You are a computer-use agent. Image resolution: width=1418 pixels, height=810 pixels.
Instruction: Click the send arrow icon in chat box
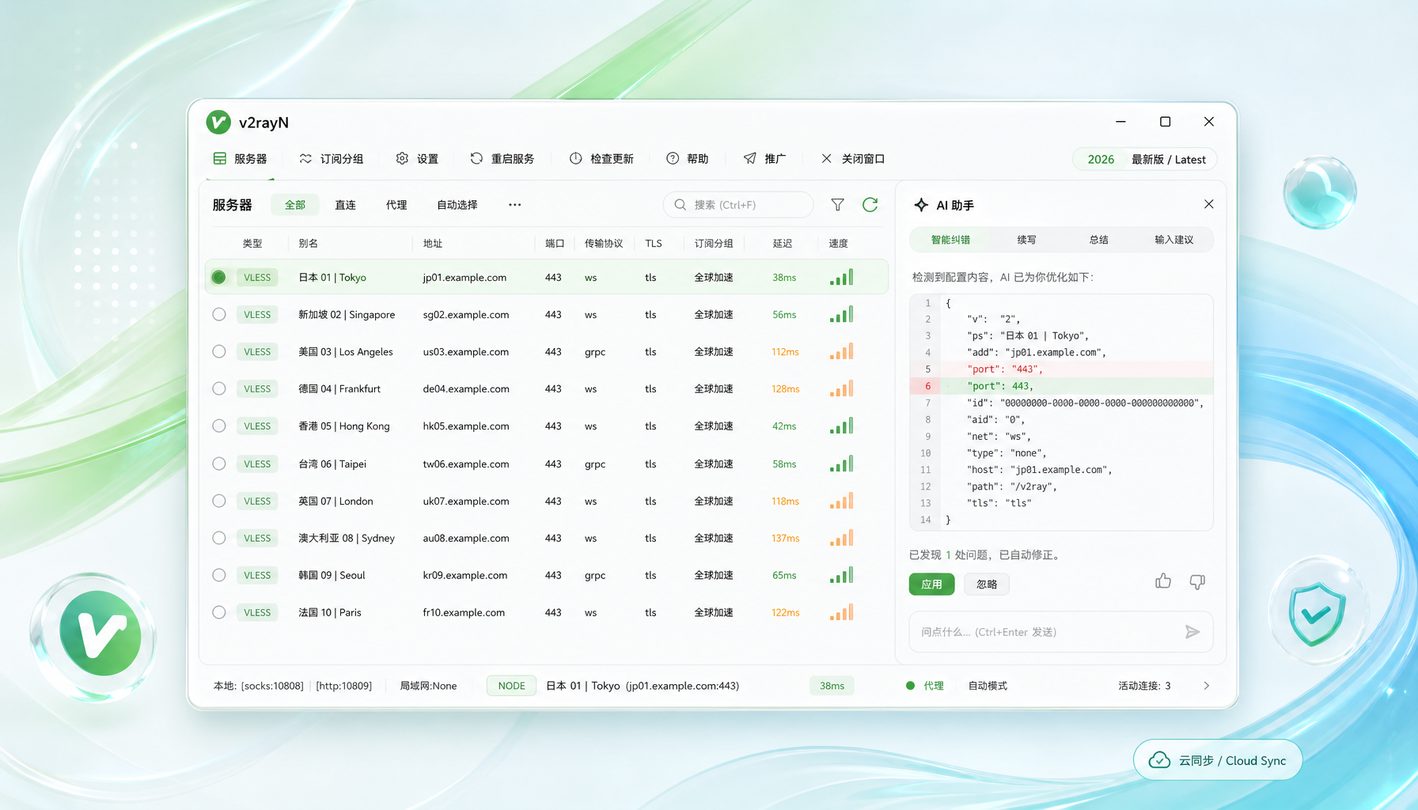(1192, 632)
